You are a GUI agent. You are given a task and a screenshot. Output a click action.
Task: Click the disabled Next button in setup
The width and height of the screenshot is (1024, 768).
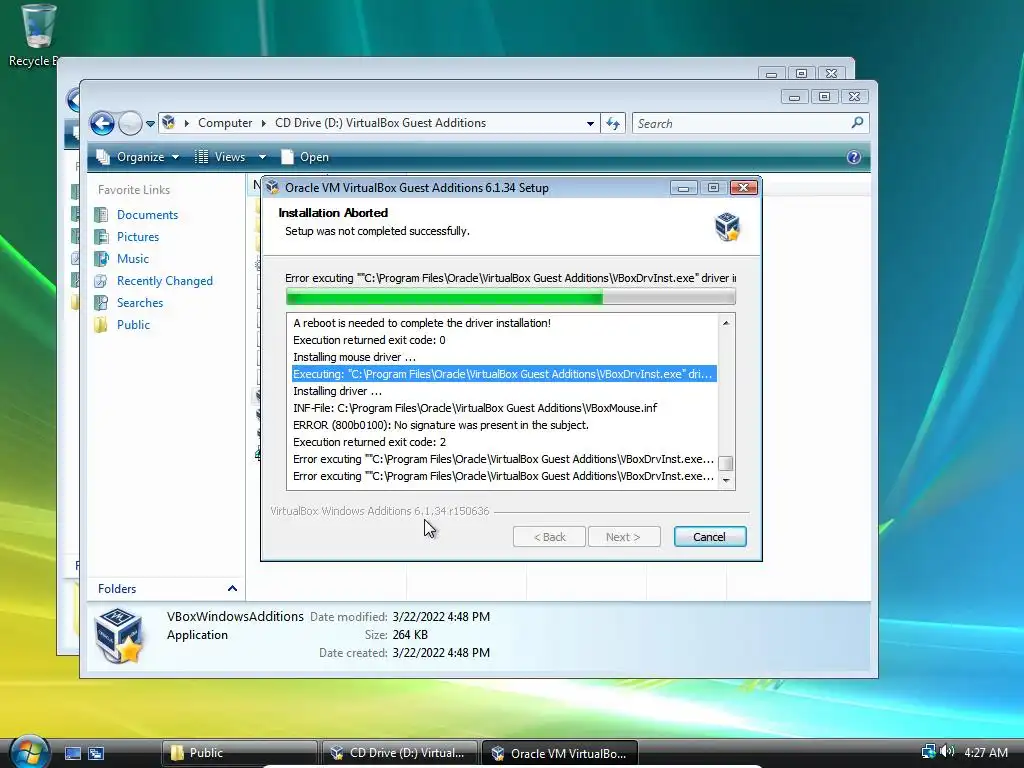(x=624, y=537)
